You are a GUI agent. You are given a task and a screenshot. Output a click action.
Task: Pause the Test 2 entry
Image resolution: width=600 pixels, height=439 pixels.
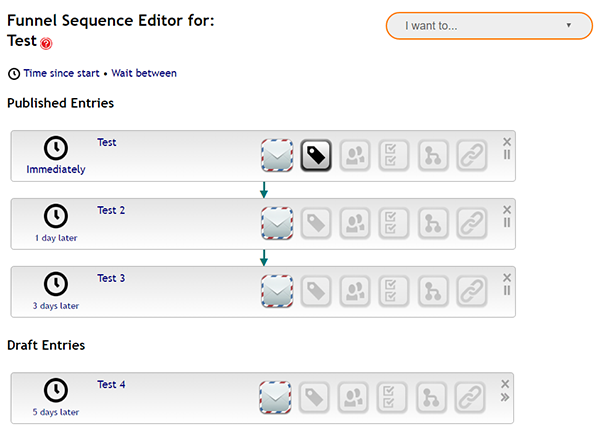pyautogui.click(x=507, y=222)
